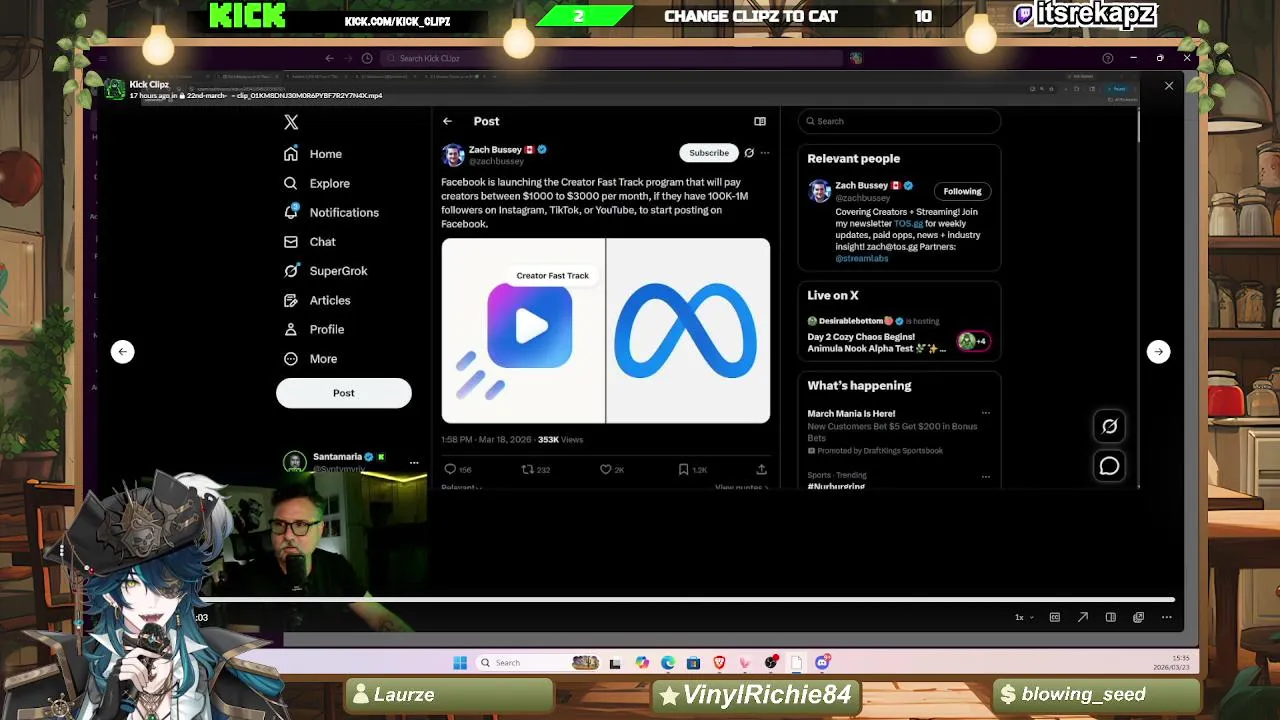Screen dimensions: 1280x720
Task: Open Zach Bussey's avatar on the post
Action: (x=453, y=155)
